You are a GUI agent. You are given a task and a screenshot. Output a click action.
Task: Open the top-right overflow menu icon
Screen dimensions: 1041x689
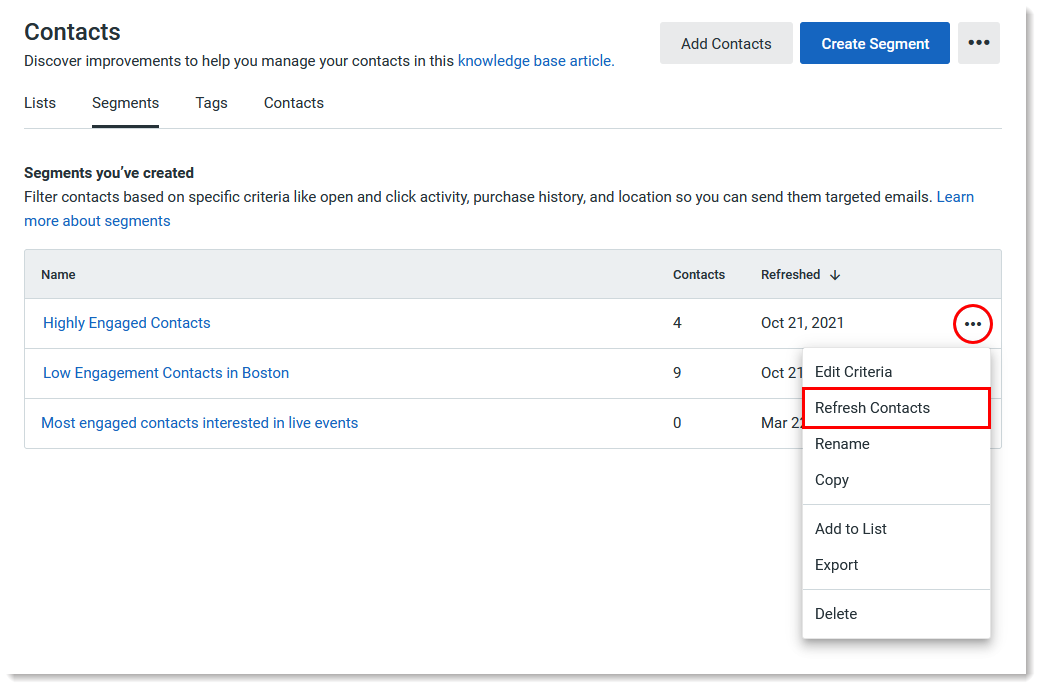(979, 42)
